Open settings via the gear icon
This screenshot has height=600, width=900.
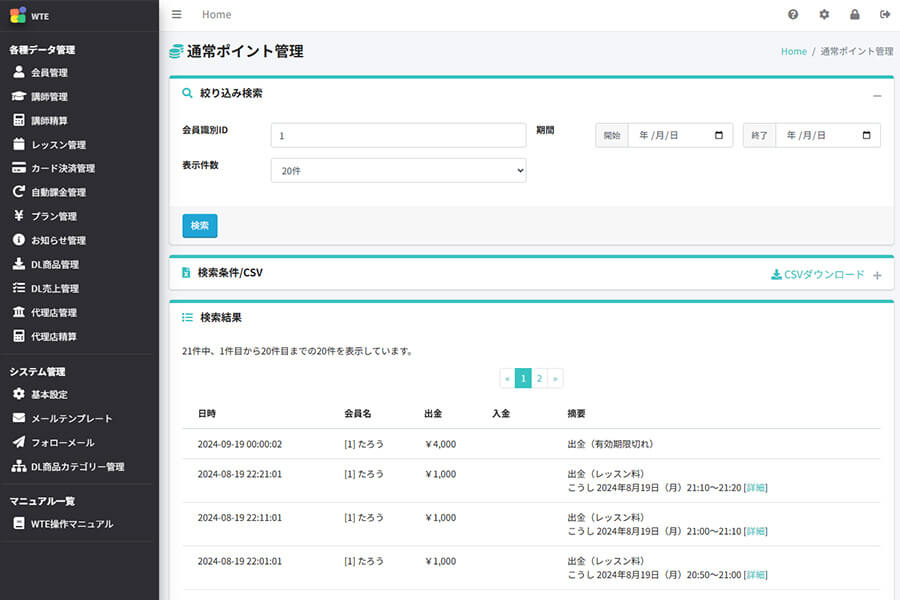(824, 15)
